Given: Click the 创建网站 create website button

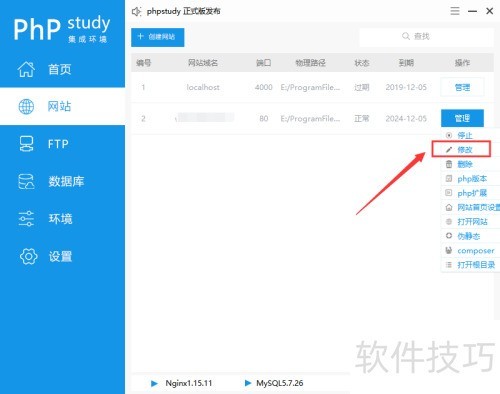Looking at the screenshot, I should tap(158, 37).
